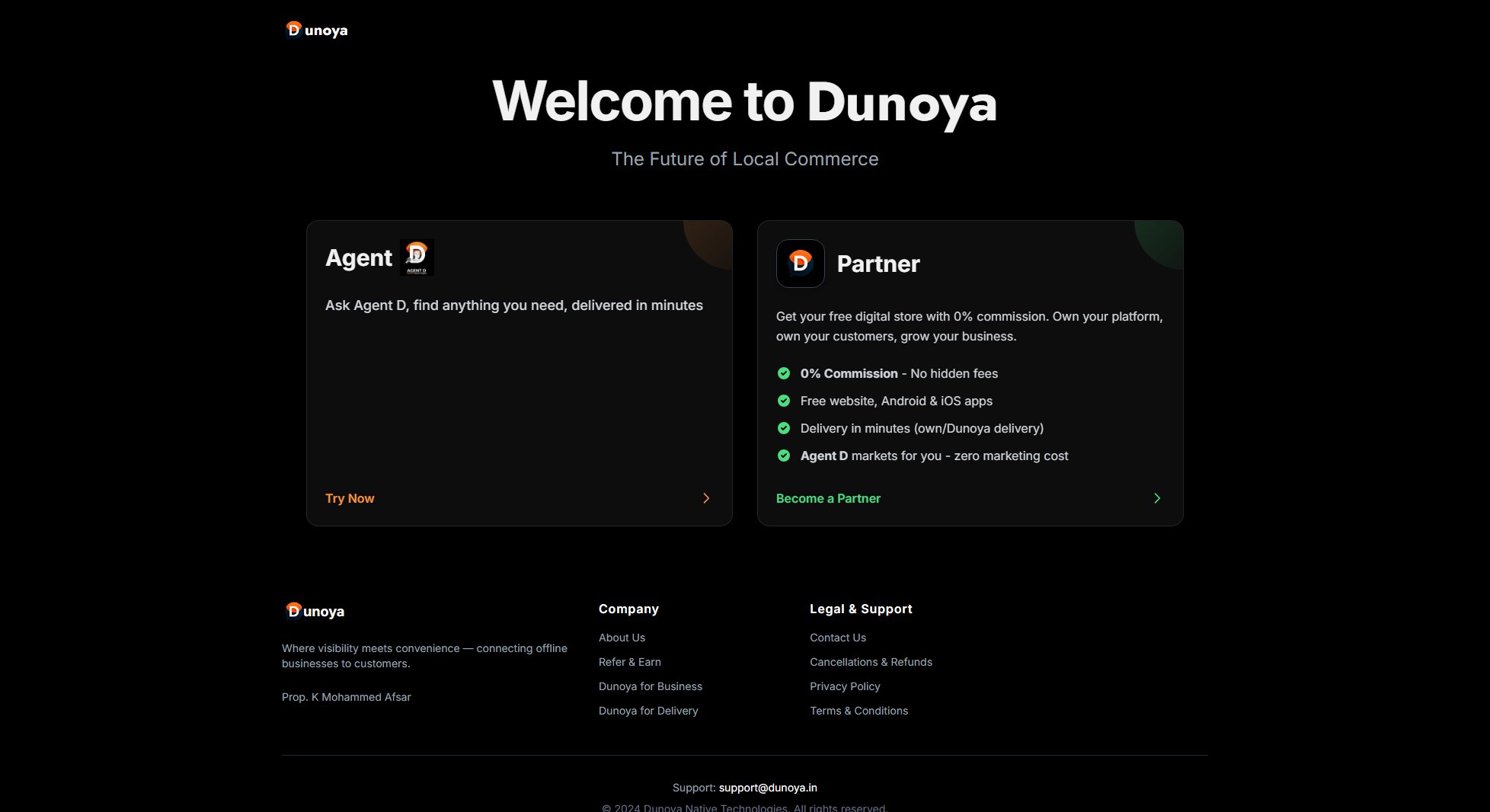Click the Agent D badge icon
Viewport: 1490px width, 812px height.
pos(415,257)
